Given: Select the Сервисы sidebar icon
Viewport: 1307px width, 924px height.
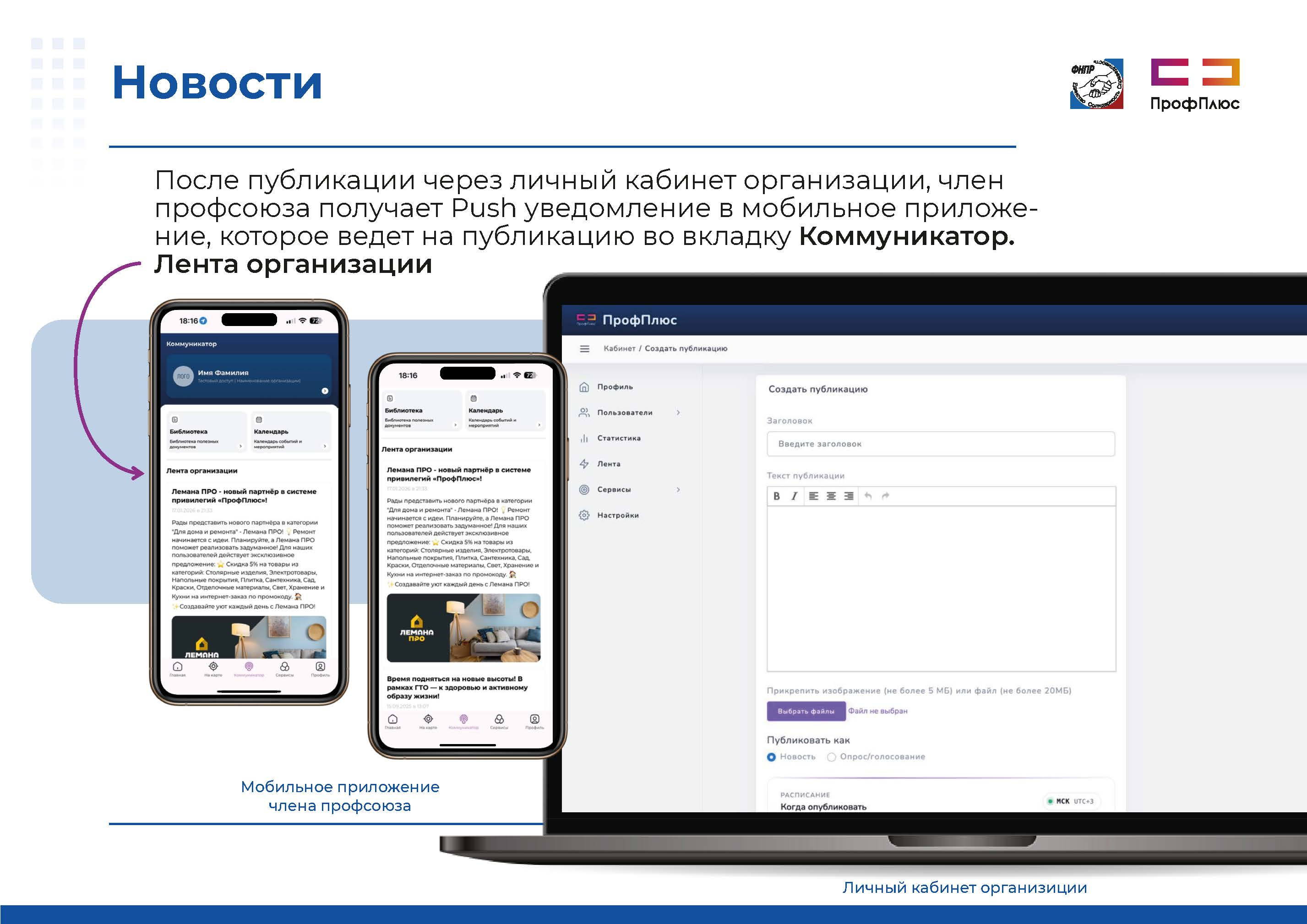Looking at the screenshot, I should point(584,489).
